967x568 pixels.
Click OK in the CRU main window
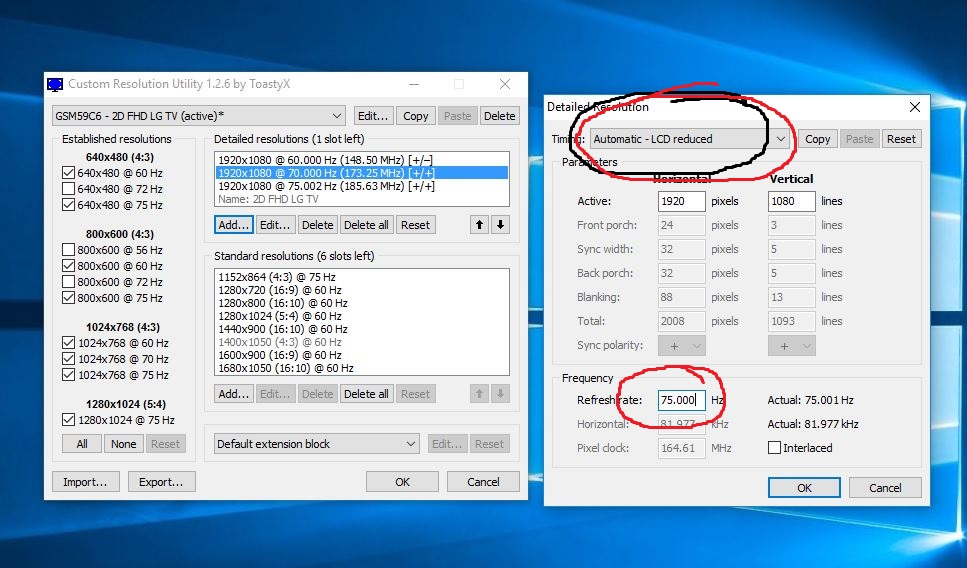[x=402, y=482]
